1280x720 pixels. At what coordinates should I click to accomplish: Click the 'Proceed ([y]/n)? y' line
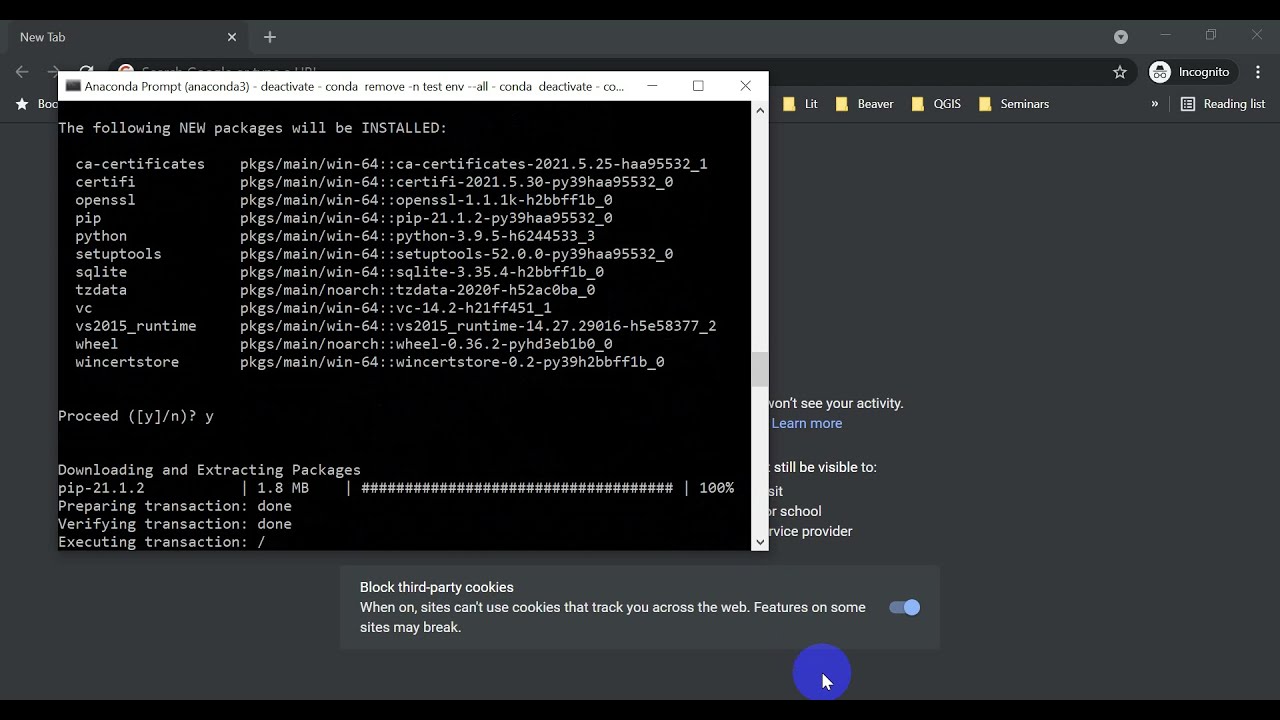click(136, 416)
